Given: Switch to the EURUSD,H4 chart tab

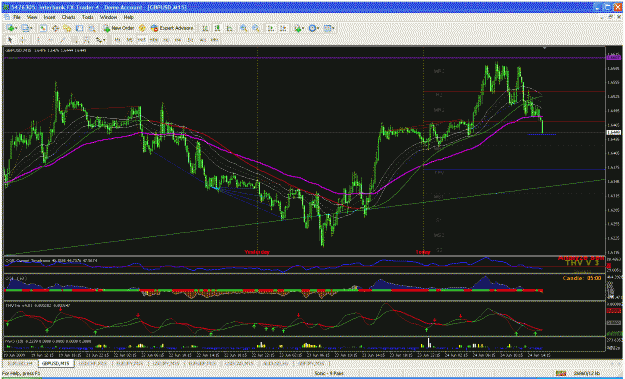Looking at the screenshot, I should point(20,363).
